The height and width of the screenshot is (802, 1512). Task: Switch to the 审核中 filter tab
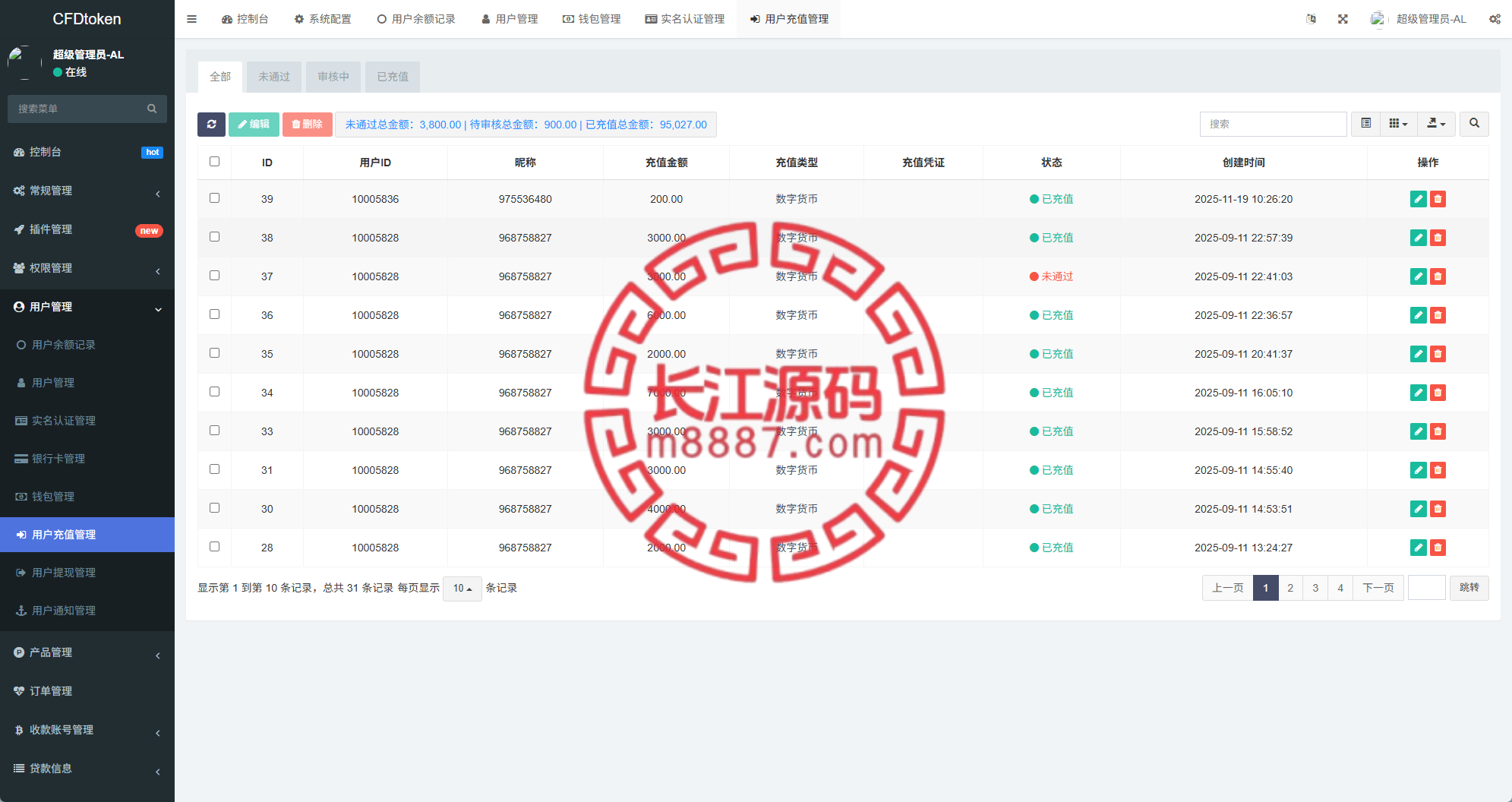333,77
